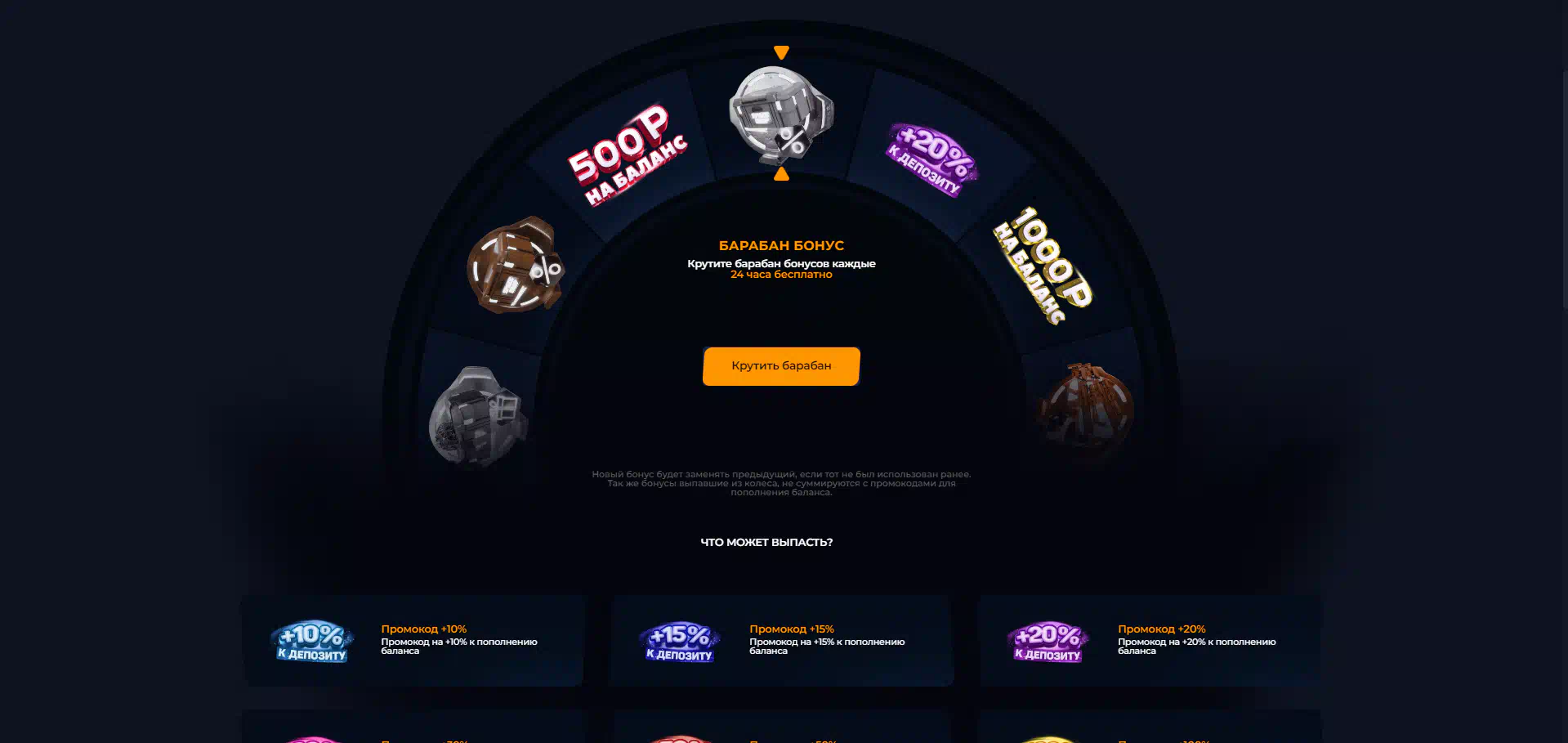Click the brown percent case on left segment
The image size is (1568, 743).
click(516, 265)
